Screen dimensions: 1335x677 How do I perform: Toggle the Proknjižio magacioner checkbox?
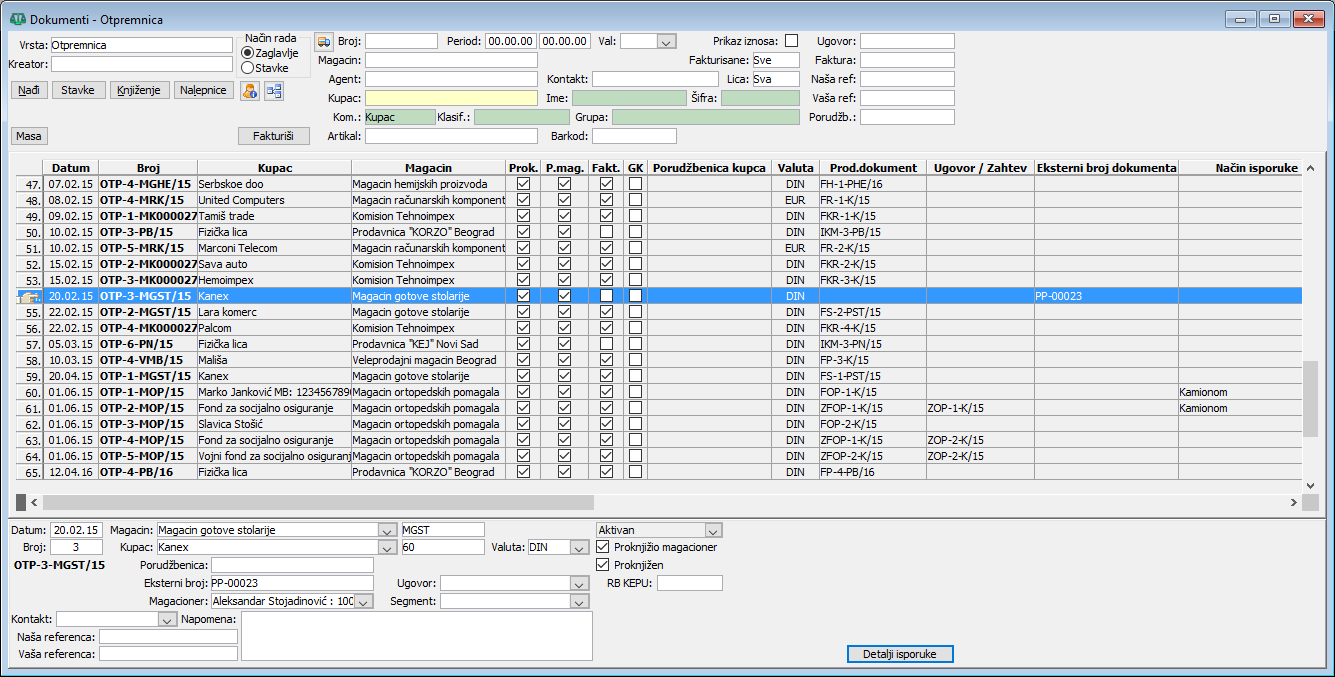click(x=602, y=547)
